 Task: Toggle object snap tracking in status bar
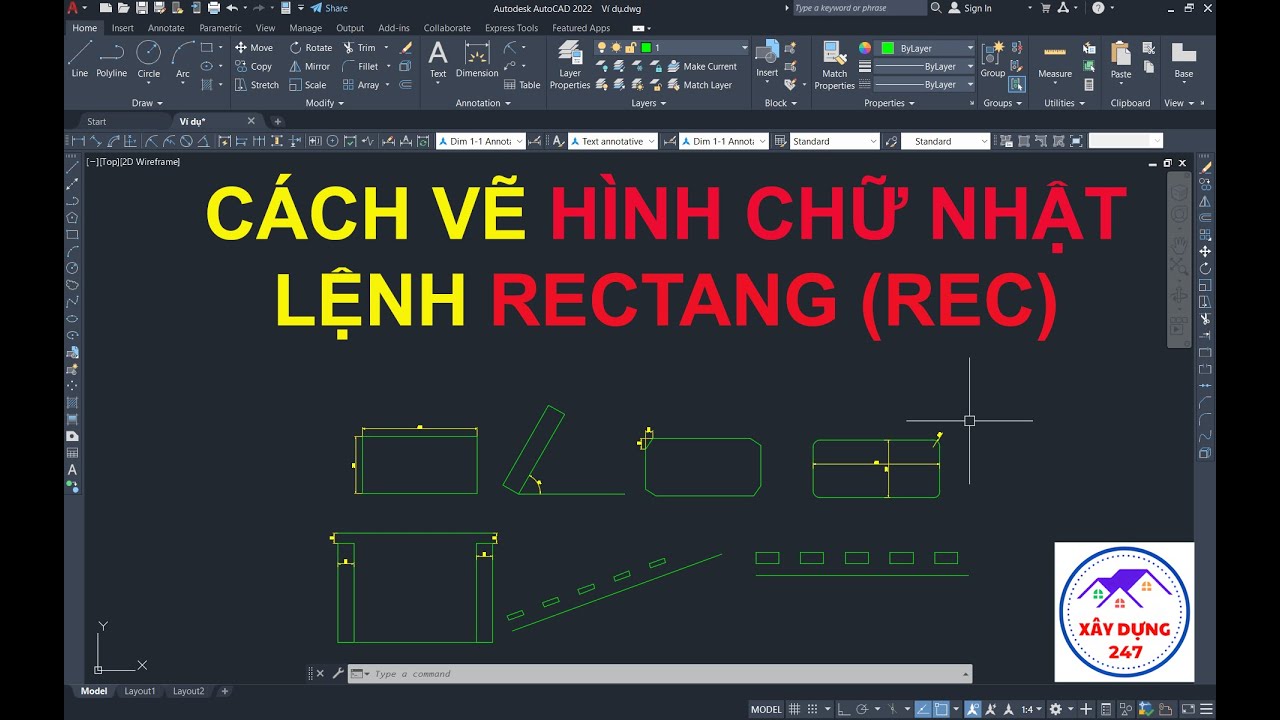[x=923, y=709]
